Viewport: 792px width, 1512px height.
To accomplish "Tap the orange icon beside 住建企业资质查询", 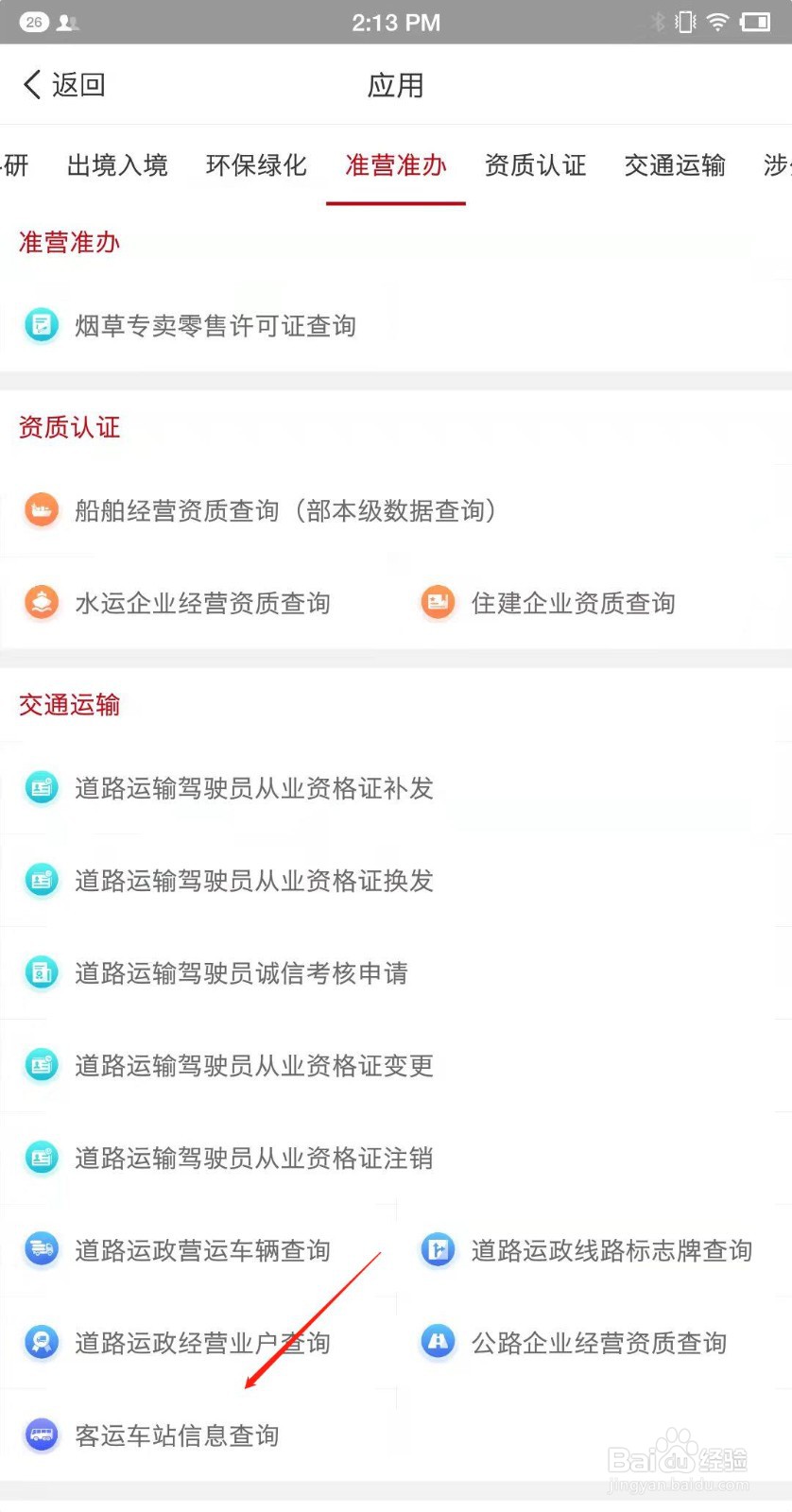I will click(x=438, y=603).
